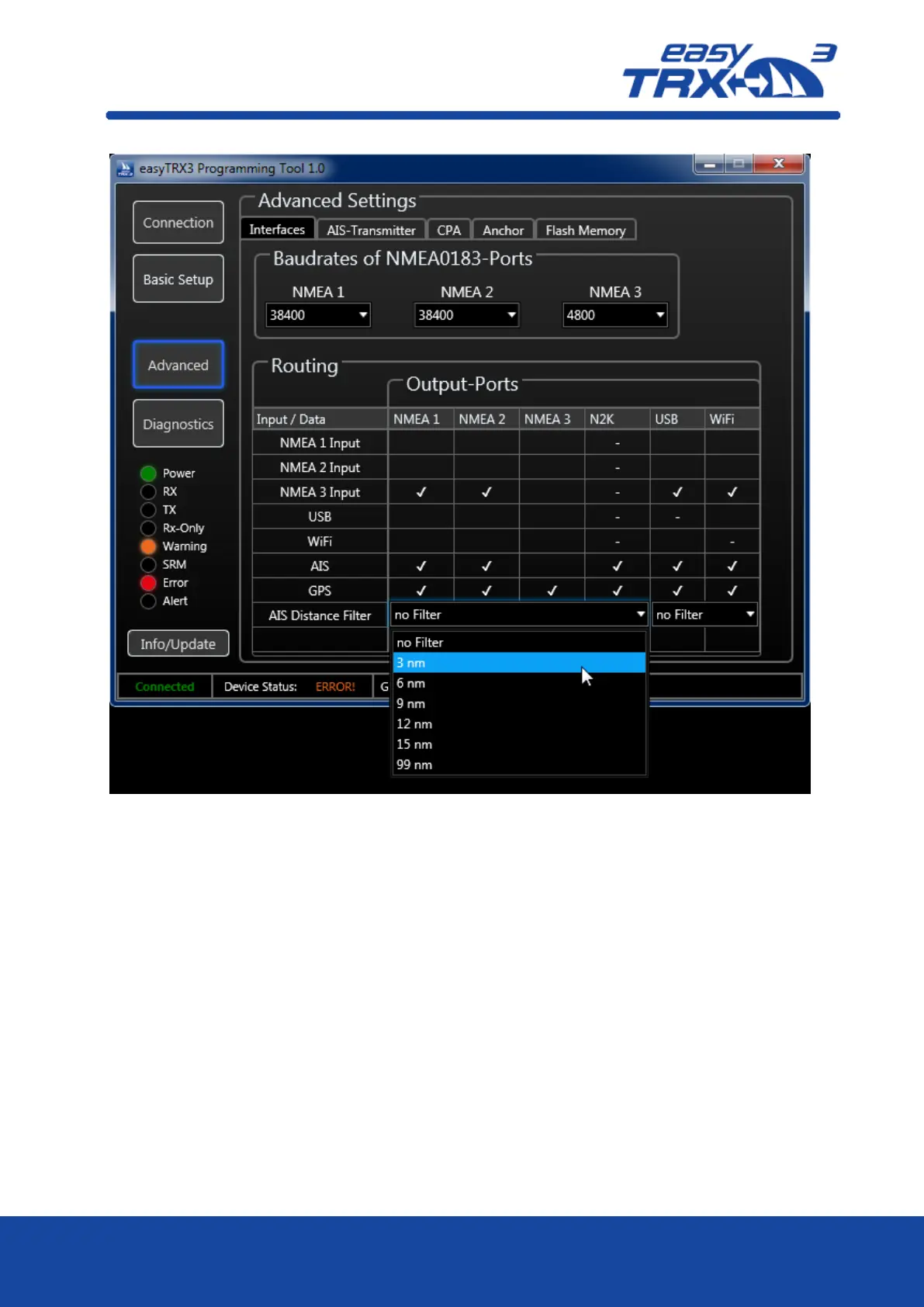Click the SRM status LED indicator
Screen dimensions: 924x1307
(148, 565)
